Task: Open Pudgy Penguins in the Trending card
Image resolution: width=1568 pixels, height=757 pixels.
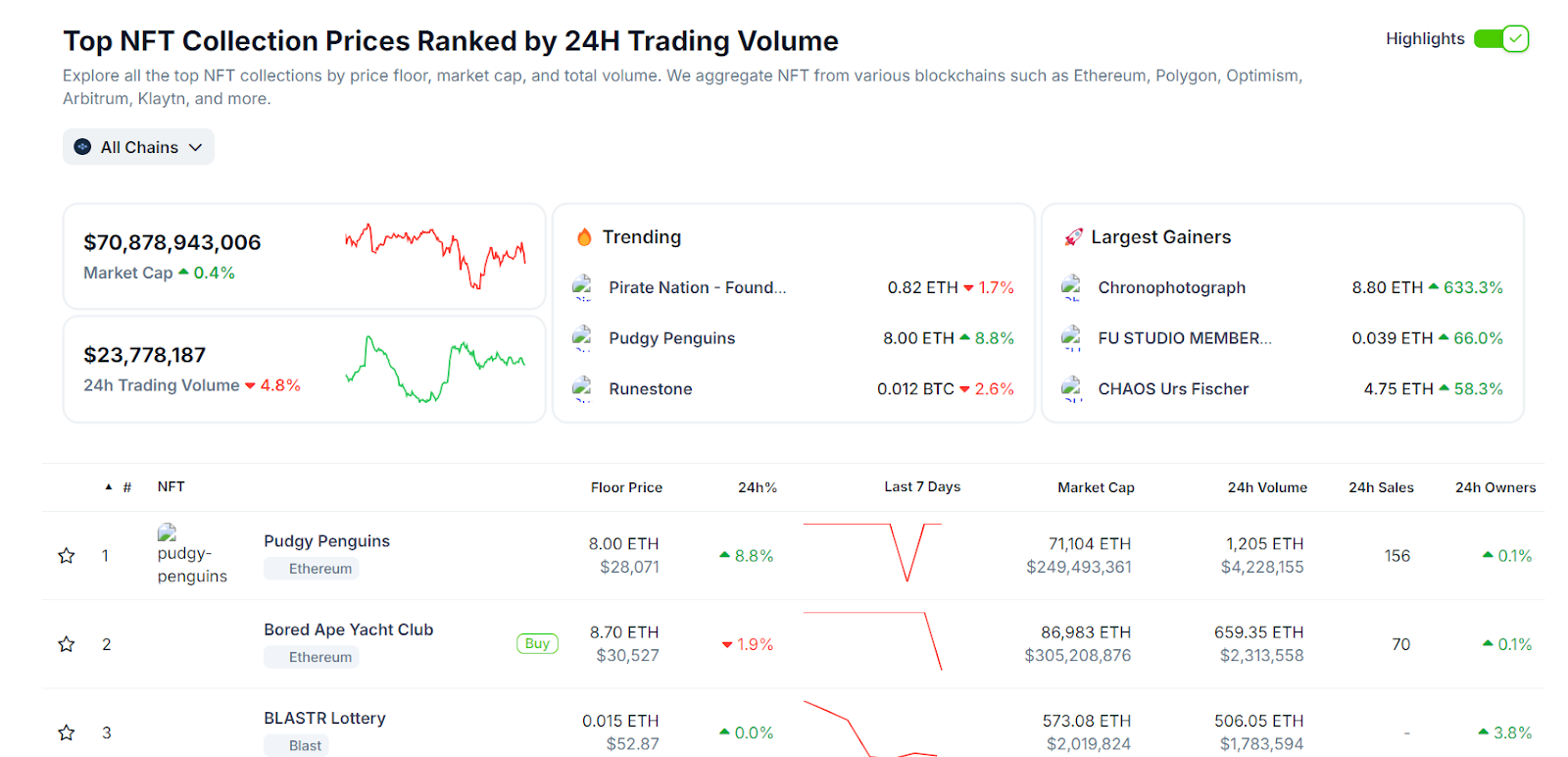Action: point(672,338)
